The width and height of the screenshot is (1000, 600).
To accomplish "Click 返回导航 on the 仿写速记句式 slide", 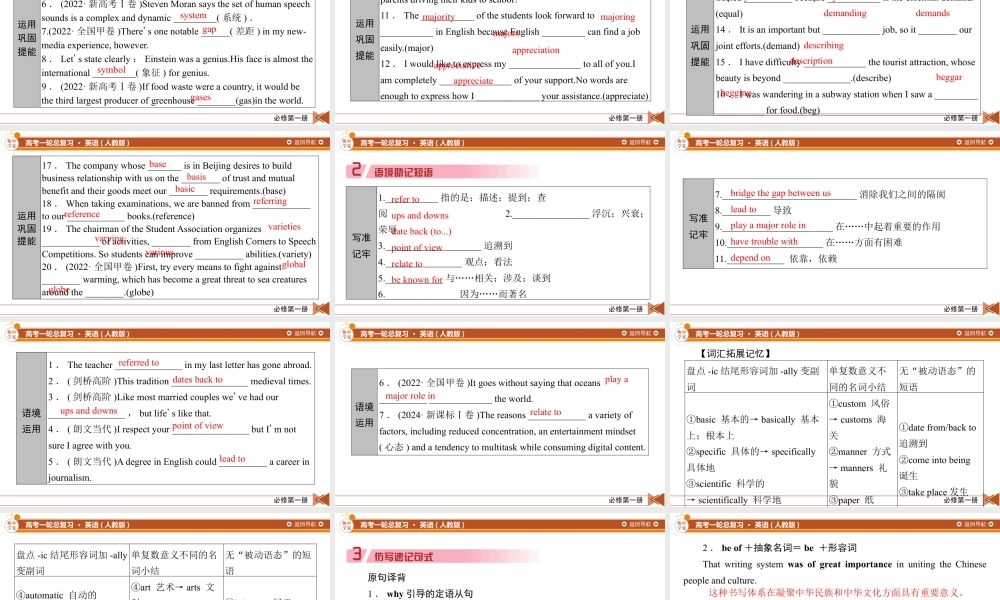I will tap(640, 524).
